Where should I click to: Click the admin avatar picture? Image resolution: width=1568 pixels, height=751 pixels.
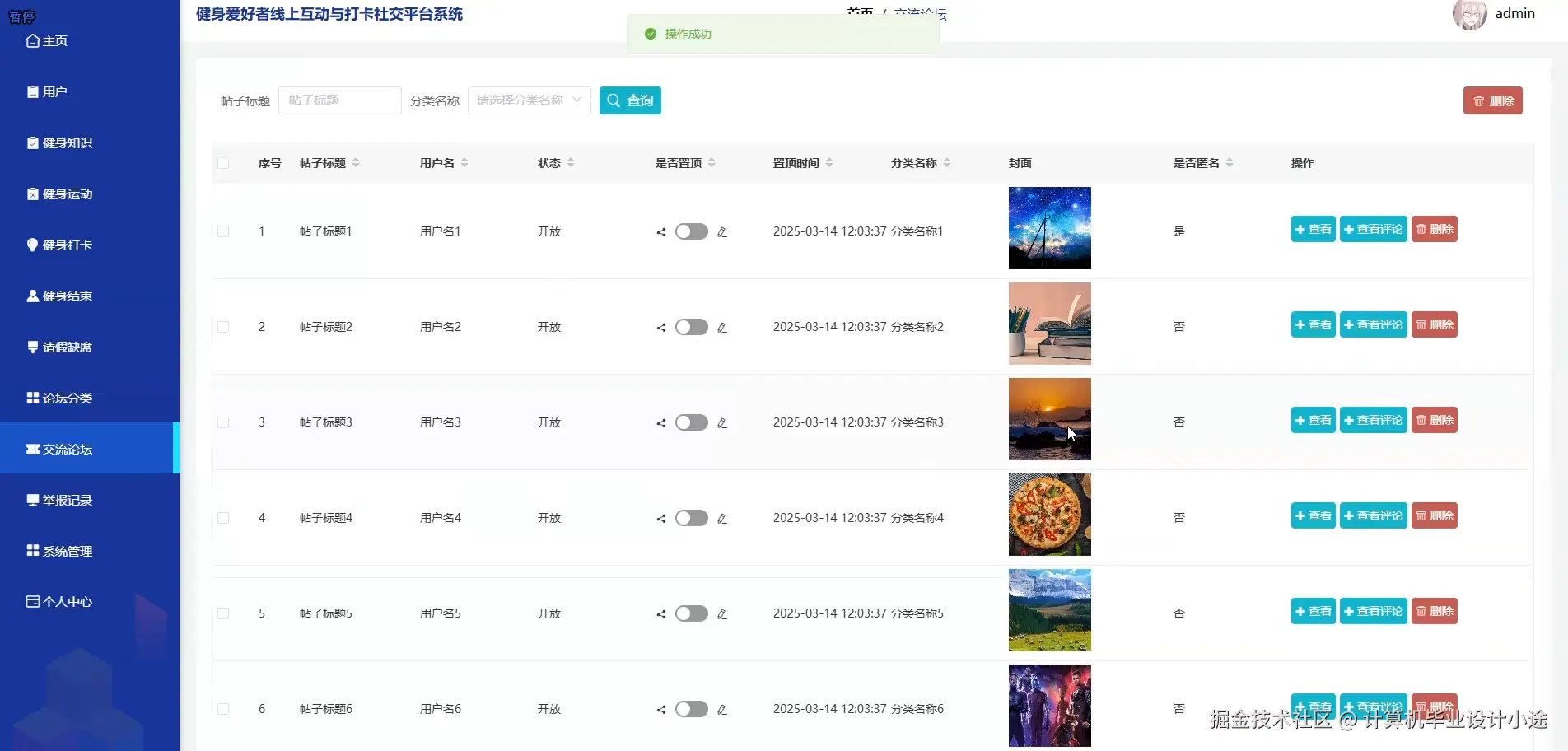click(x=1469, y=14)
